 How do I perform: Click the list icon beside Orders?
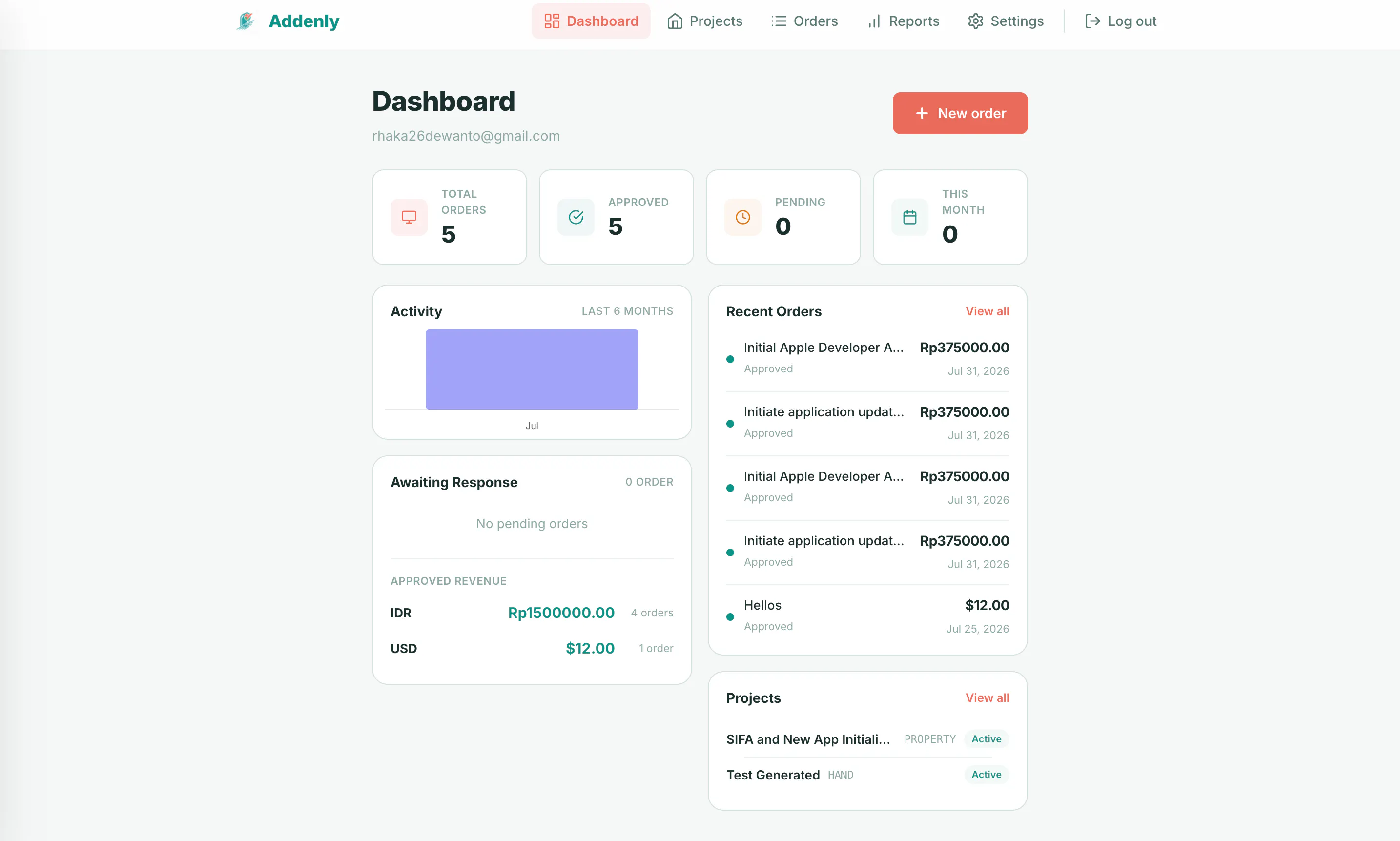[x=779, y=21]
